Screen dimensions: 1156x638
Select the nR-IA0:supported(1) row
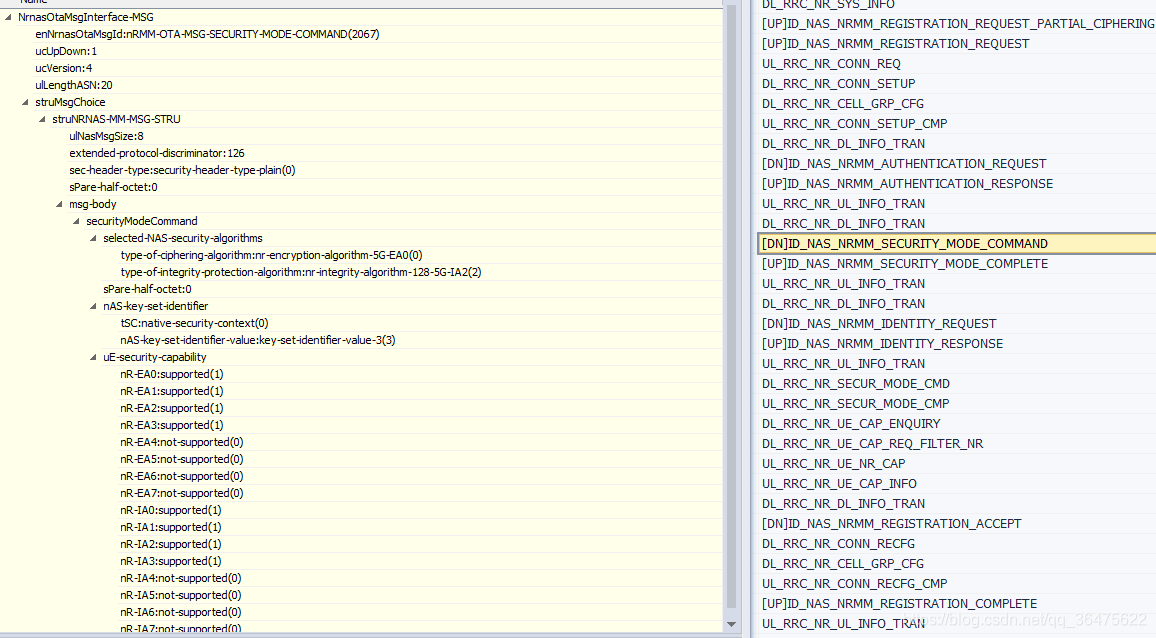pyautogui.click(x=170, y=510)
